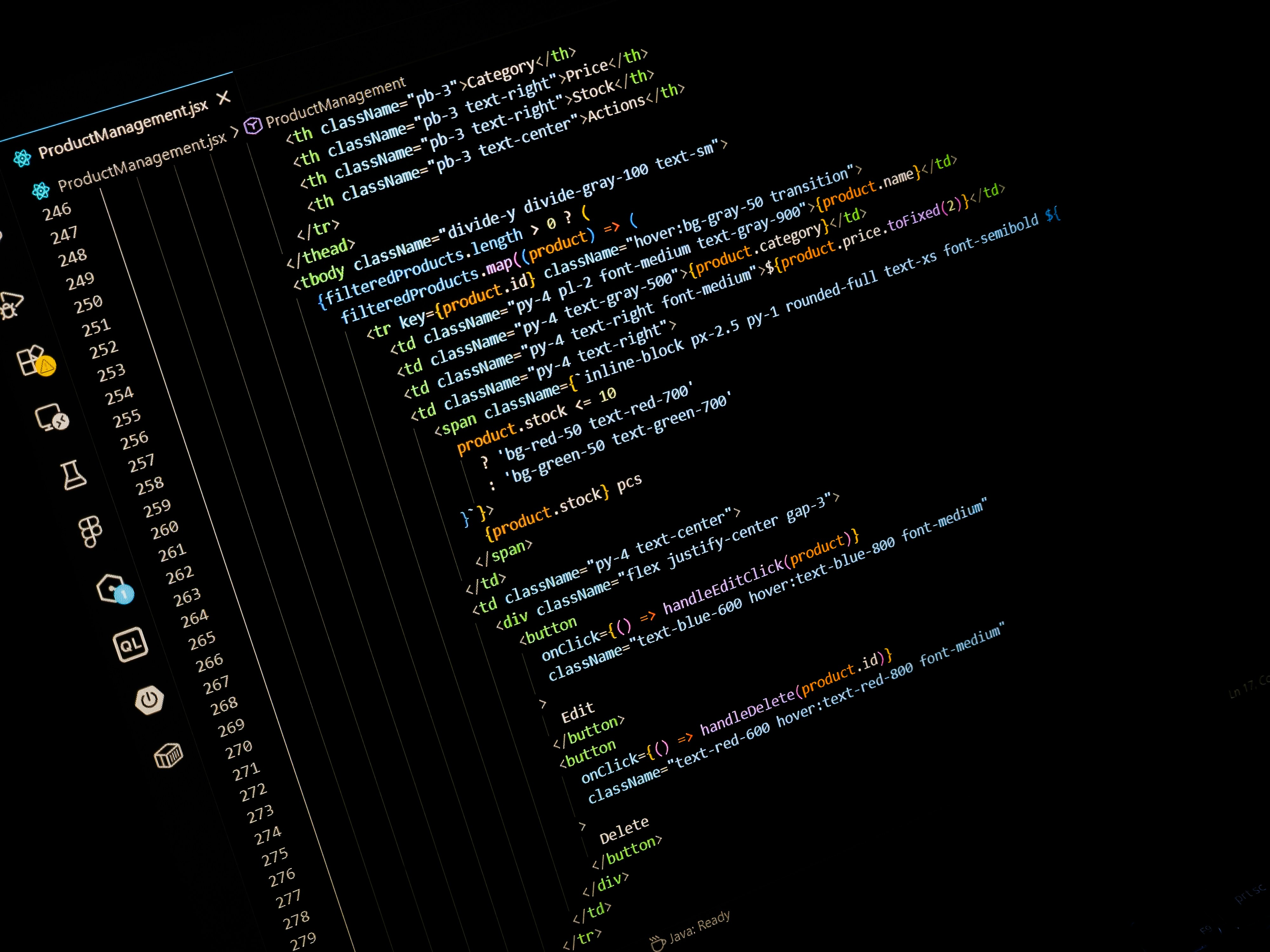
Task: Click the "Category" header text in code
Action: tap(501, 73)
